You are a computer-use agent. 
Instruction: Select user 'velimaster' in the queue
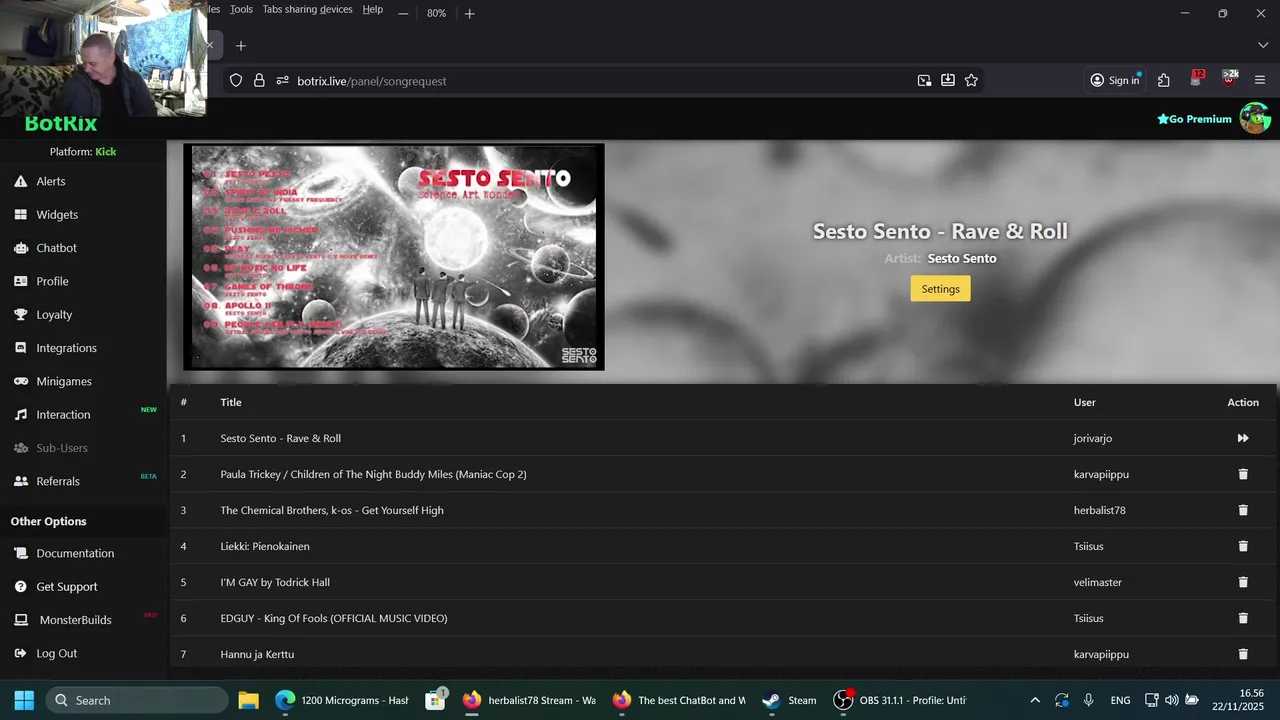[1098, 582]
